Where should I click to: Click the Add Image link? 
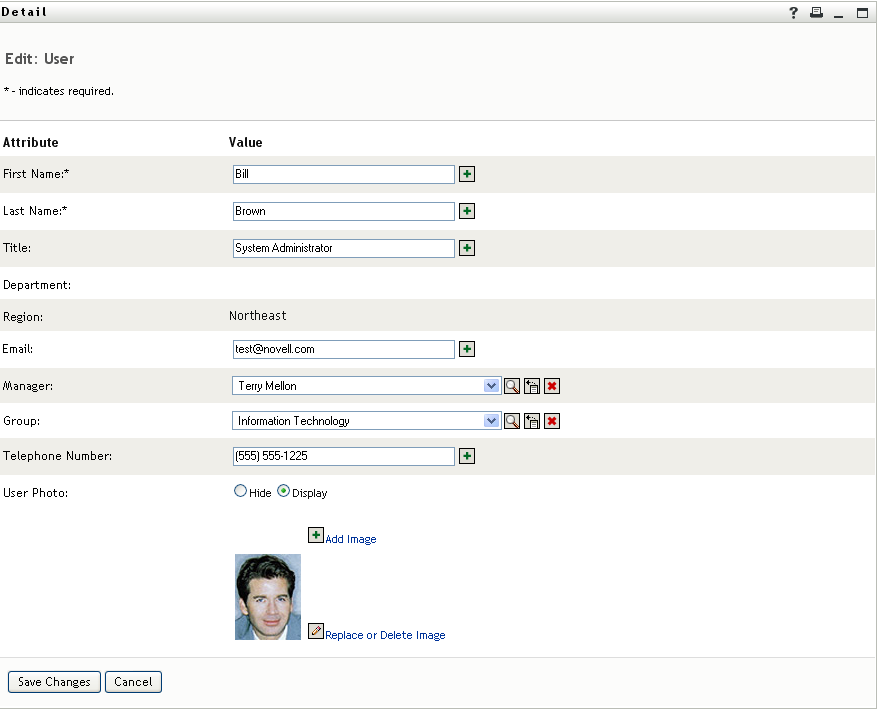[350, 539]
